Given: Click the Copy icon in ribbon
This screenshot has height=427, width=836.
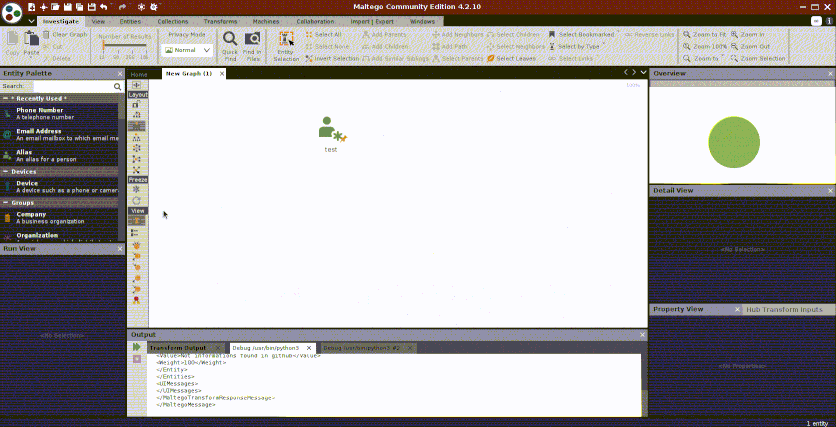Looking at the screenshot, I should coord(13,38).
